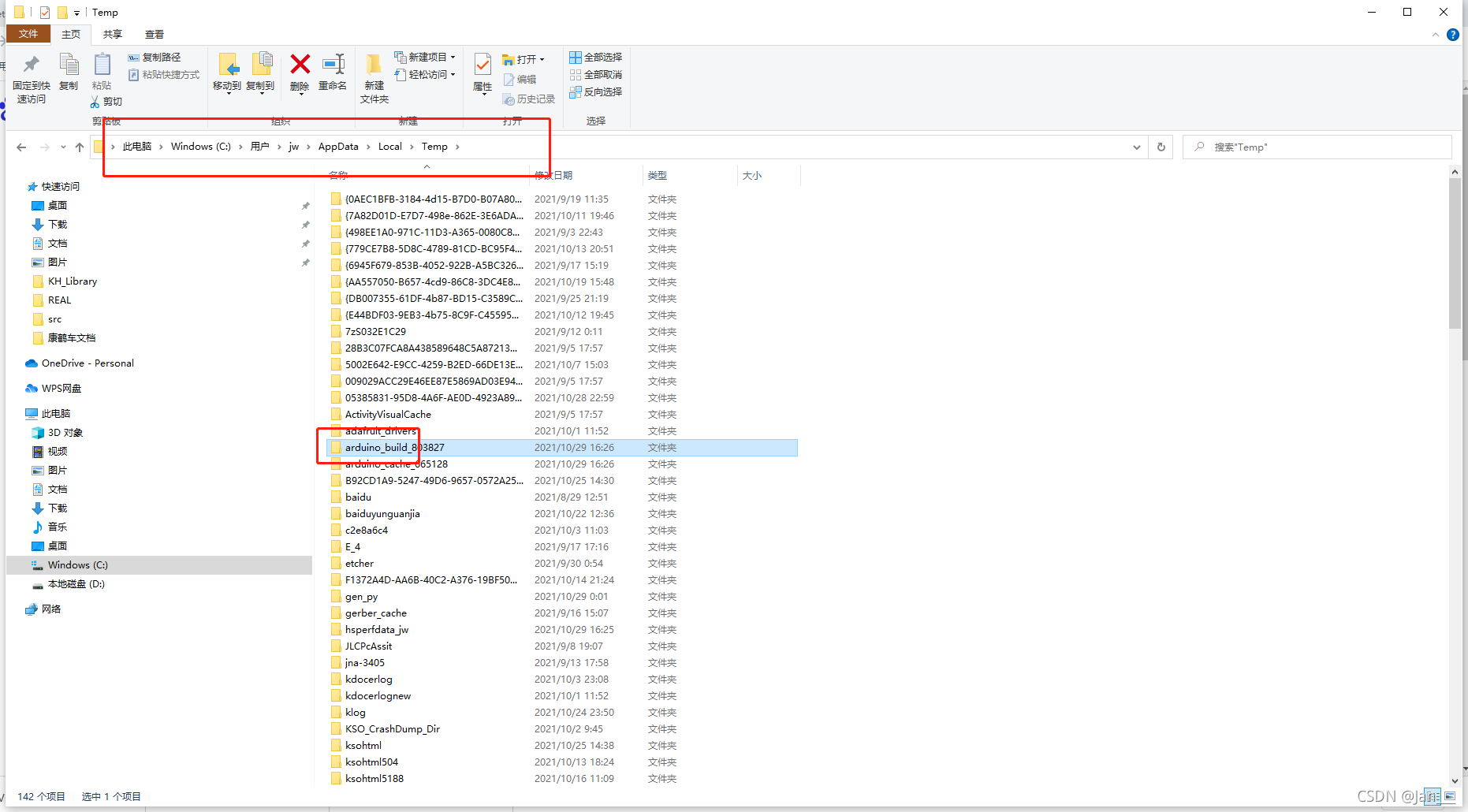The height and width of the screenshot is (812, 1468).
Task: Open the Easy access dropdown
Action: (x=425, y=75)
